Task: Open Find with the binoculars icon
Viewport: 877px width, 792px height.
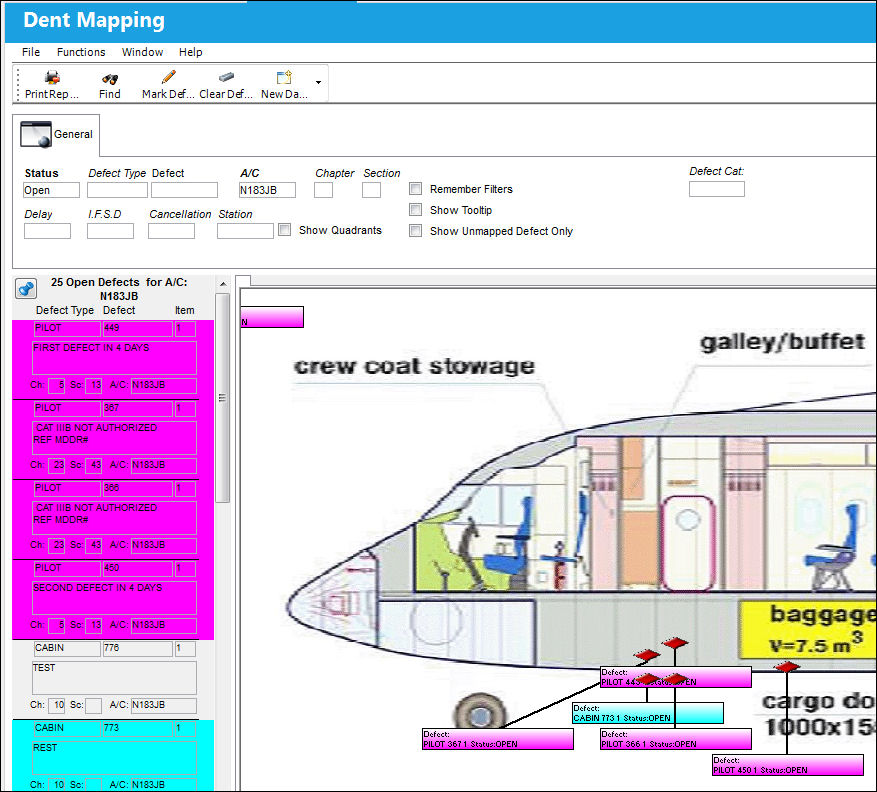Action: click(110, 78)
